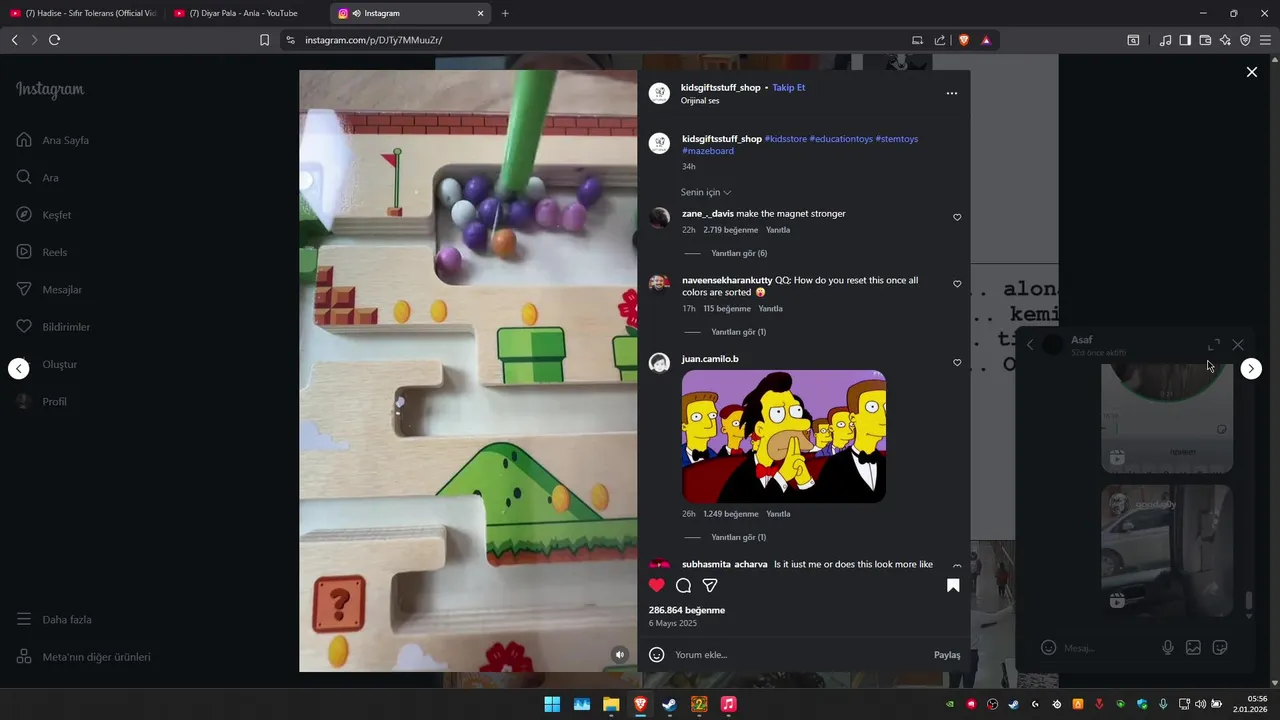
Task: Click Takip Et to follow account
Action: pos(789,87)
